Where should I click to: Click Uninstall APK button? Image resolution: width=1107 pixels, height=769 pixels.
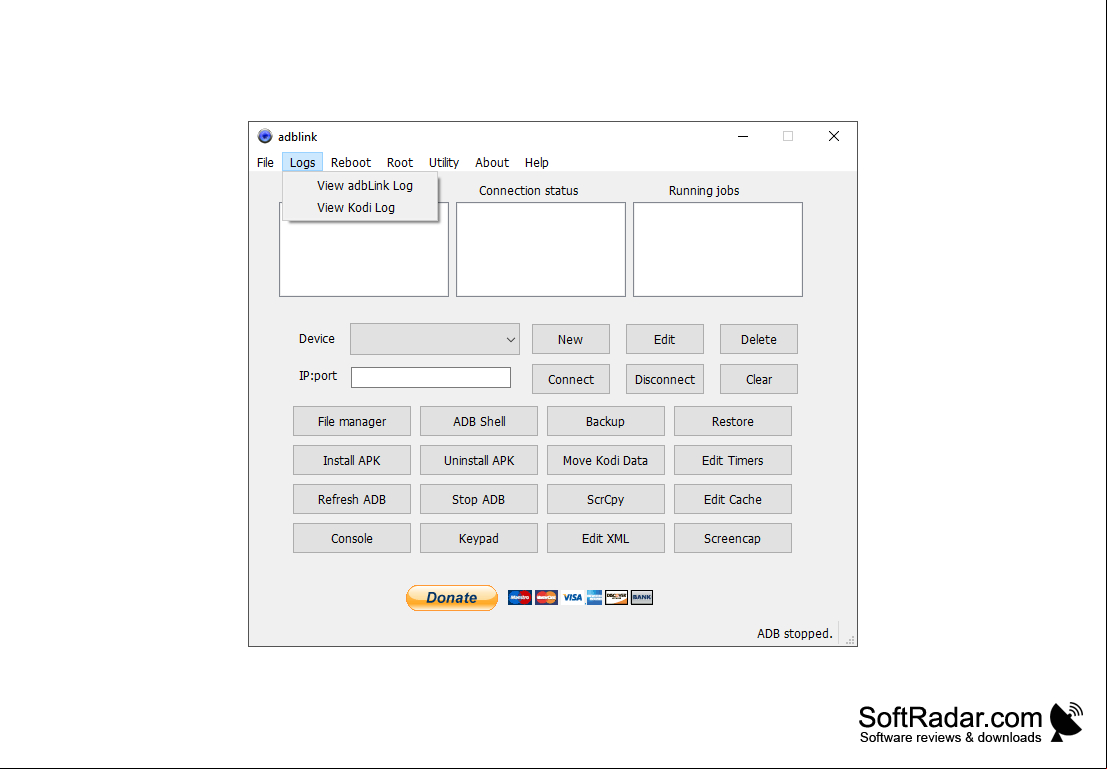(479, 460)
